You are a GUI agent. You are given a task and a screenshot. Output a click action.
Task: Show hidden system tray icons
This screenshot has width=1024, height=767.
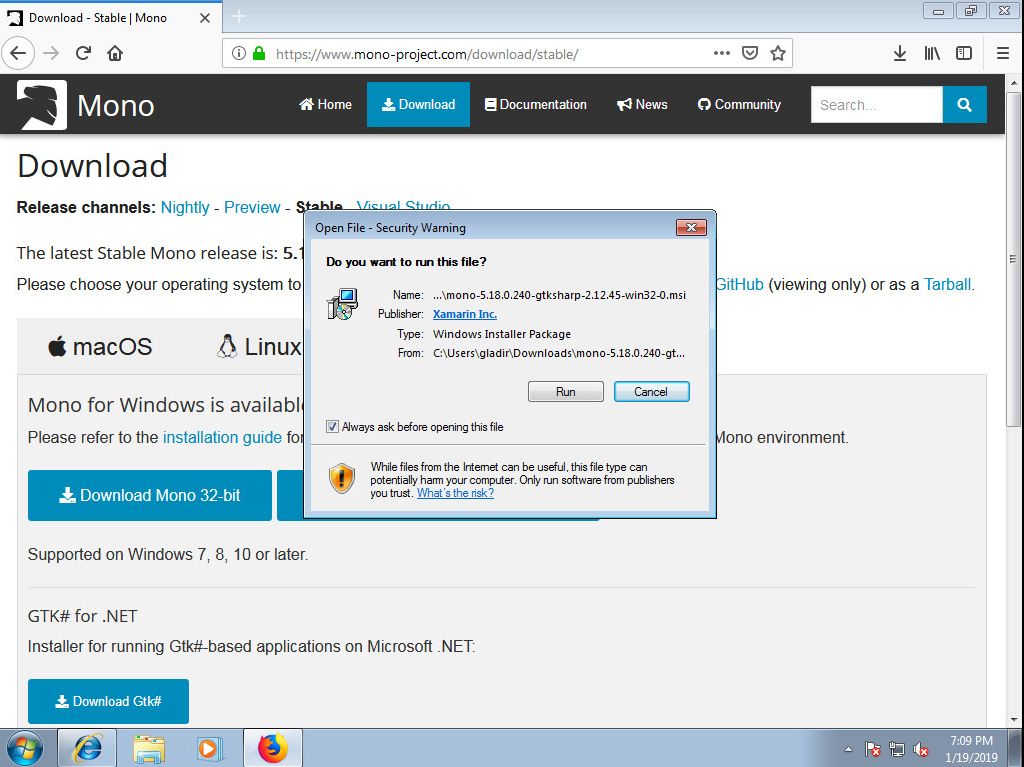pos(848,749)
